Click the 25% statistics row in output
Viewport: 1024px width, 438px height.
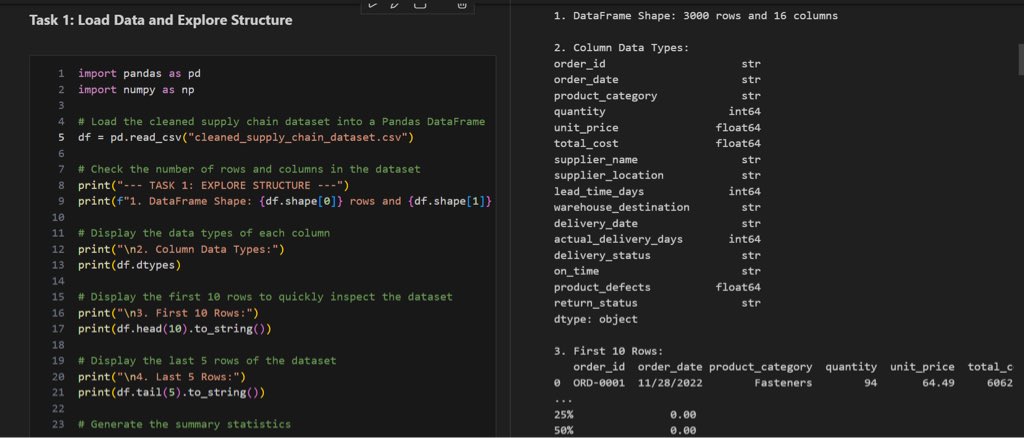tap(625, 415)
